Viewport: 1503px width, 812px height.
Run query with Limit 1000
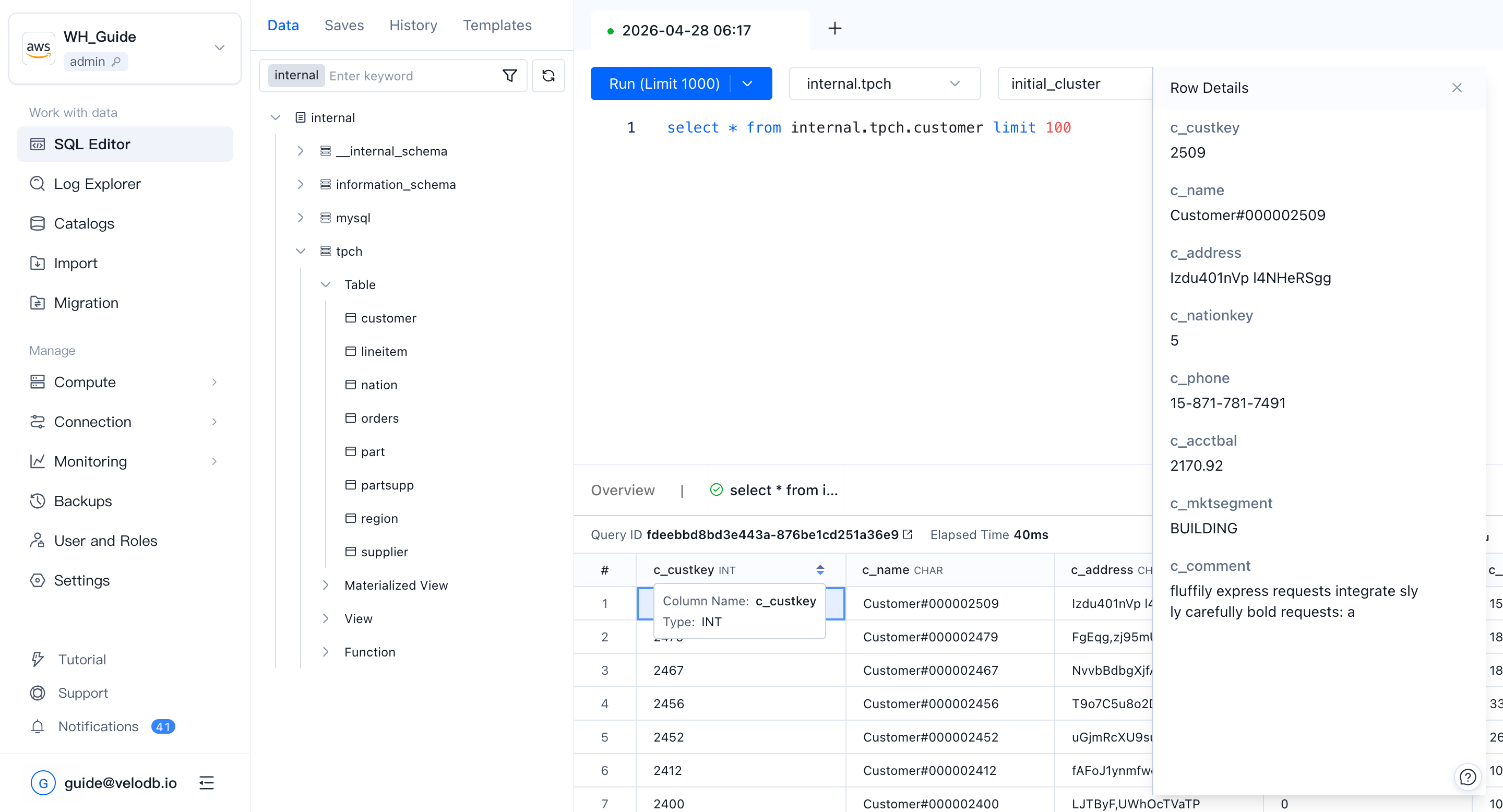tap(663, 84)
